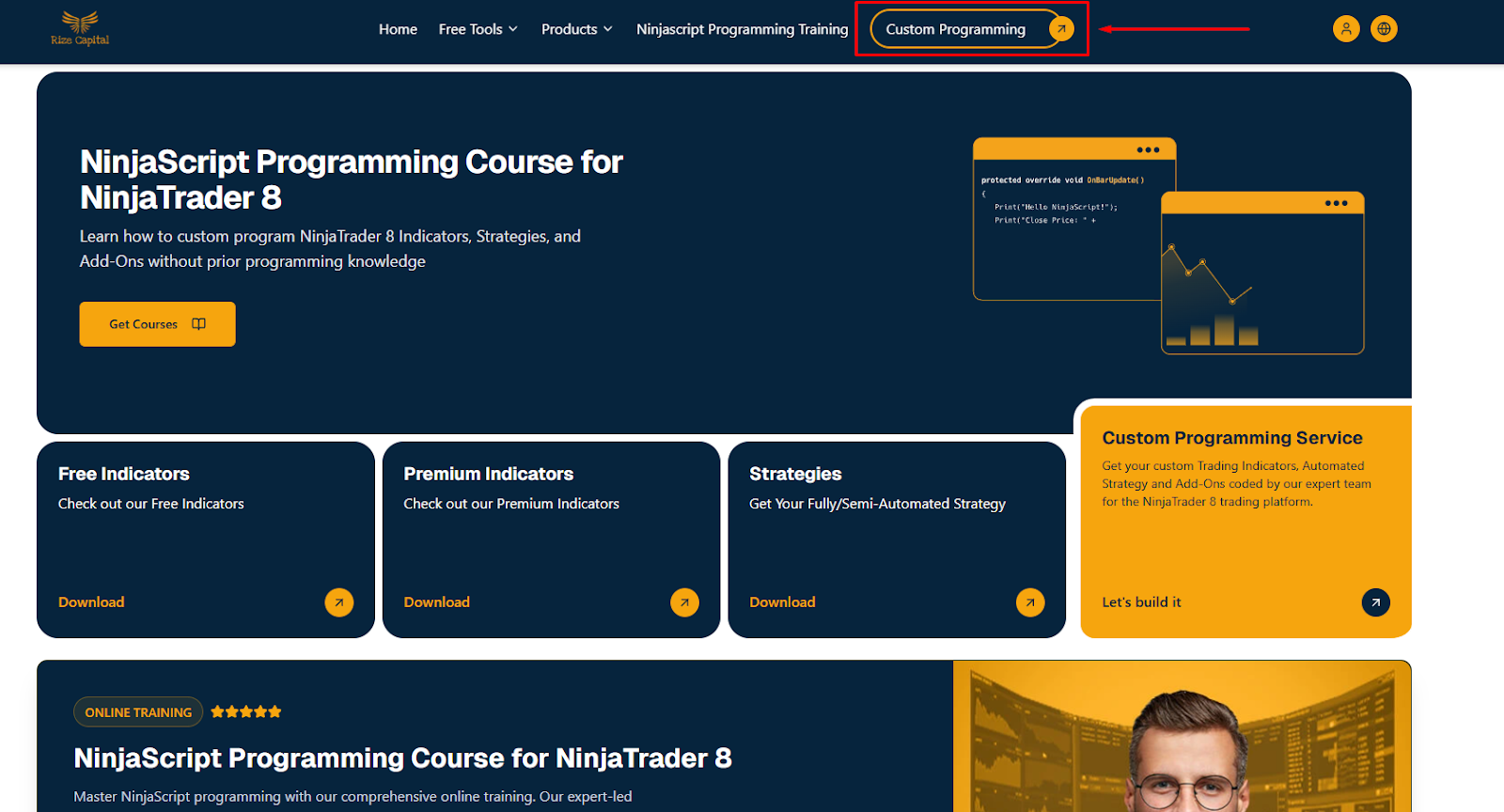
Task: Click the code window illustration with OnBarUpdate
Action: coord(1068,219)
